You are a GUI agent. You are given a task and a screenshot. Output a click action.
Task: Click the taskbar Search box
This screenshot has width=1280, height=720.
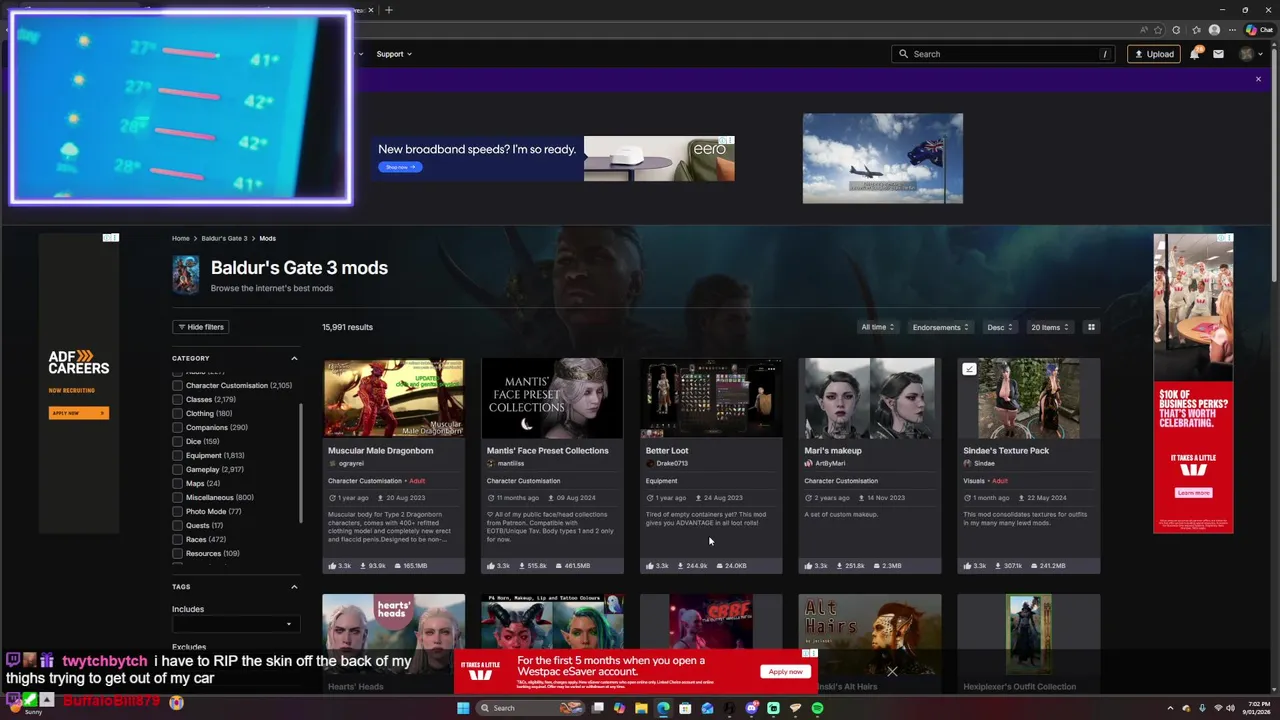point(532,708)
